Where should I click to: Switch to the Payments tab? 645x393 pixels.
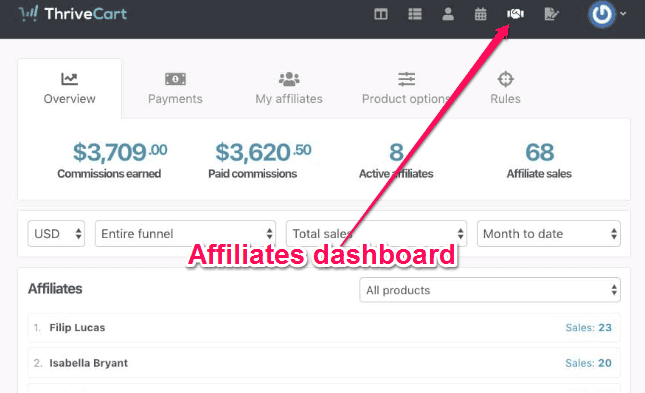(x=175, y=88)
